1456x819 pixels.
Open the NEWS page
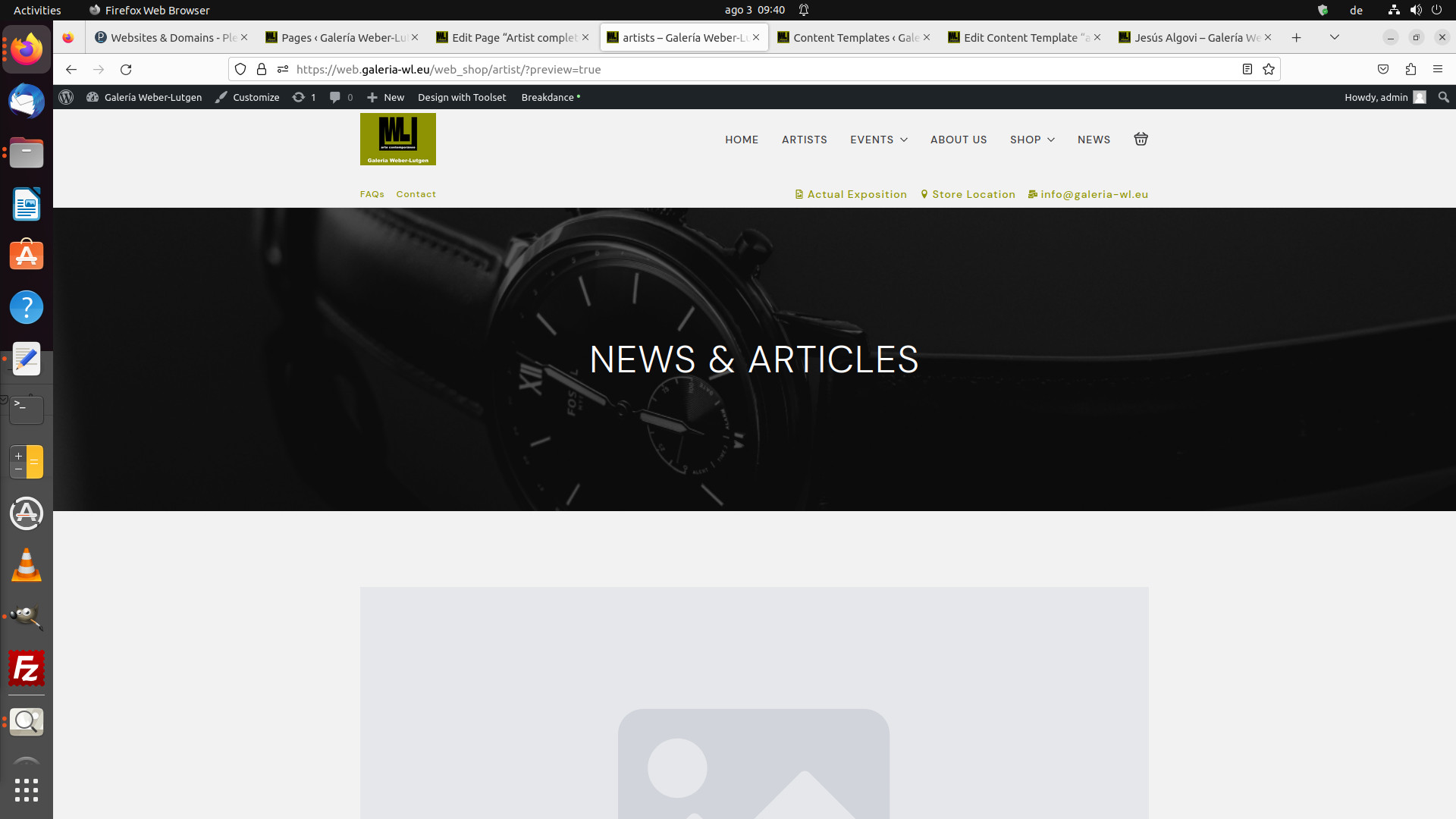coord(1094,140)
